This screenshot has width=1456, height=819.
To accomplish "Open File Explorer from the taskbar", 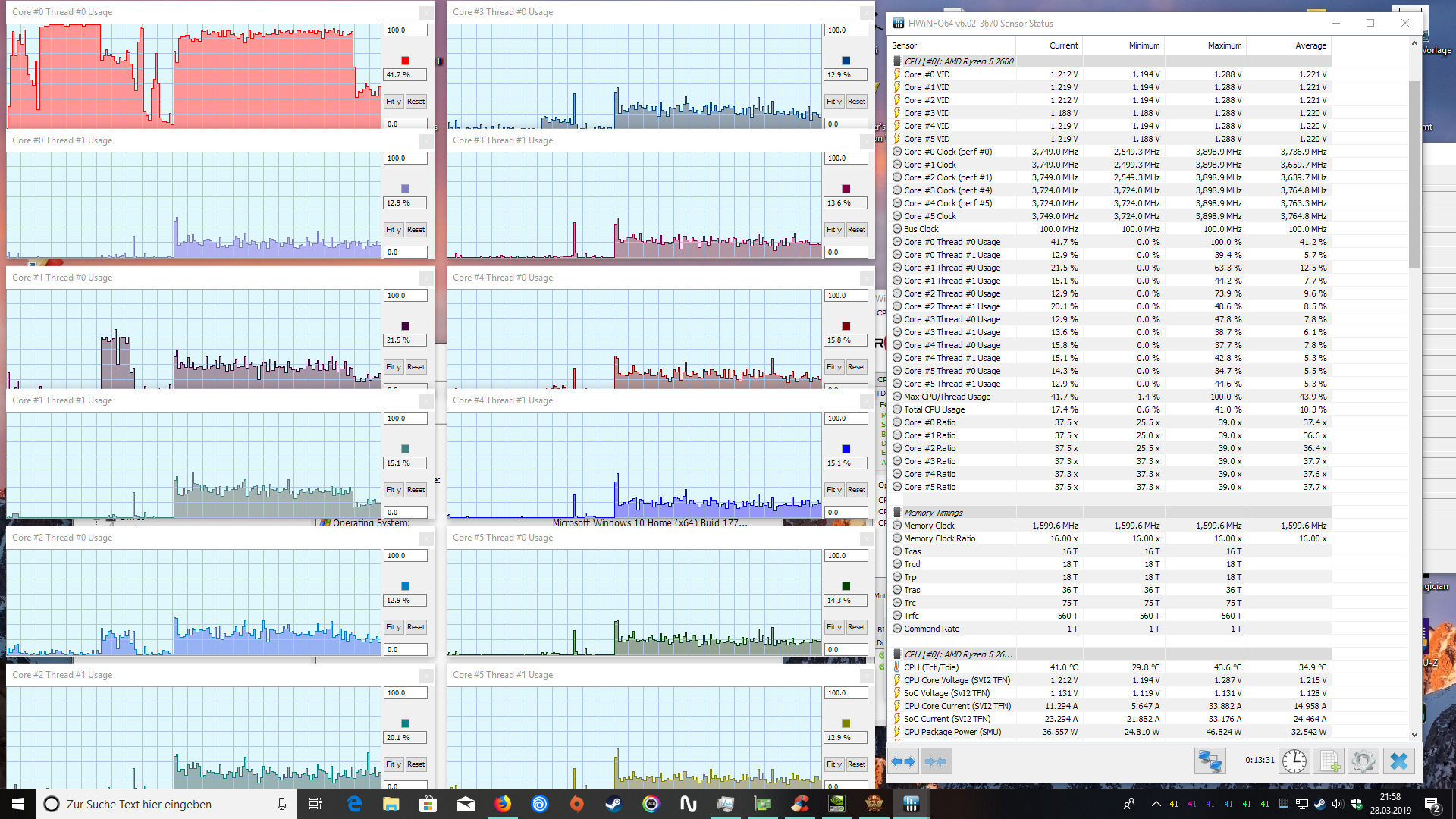I will pos(391,804).
